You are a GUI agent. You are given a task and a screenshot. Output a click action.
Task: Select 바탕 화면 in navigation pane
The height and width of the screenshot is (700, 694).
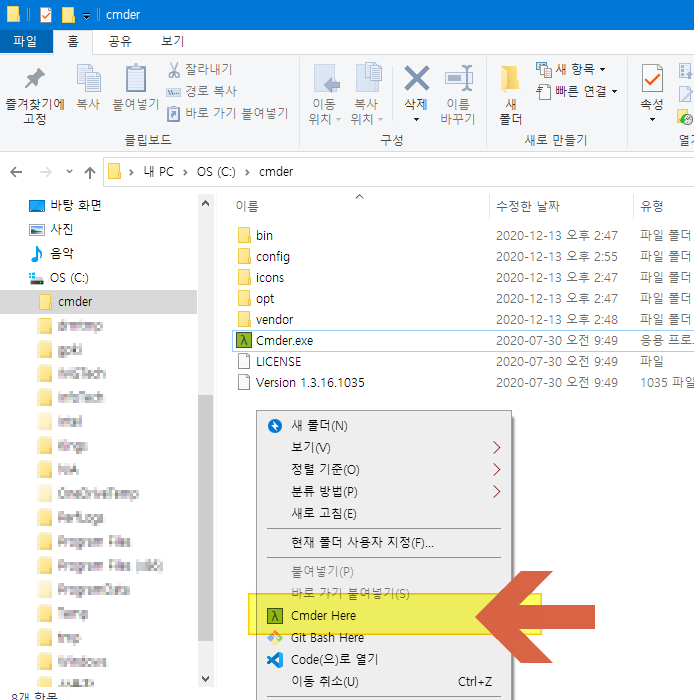pos(65,205)
